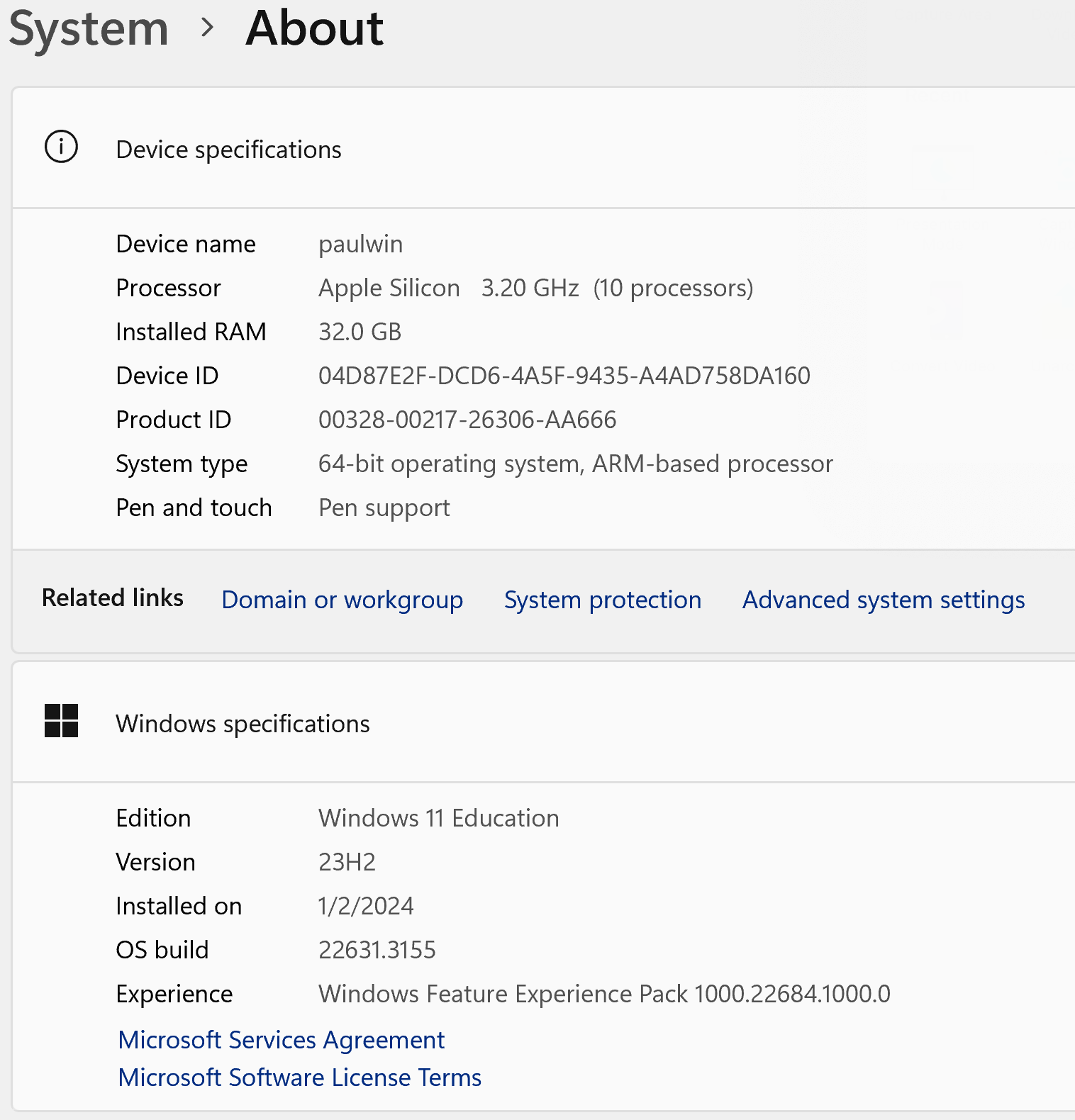This screenshot has width=1075, height=1120.
Task: Click the info icon beside Device specifications
Action: (x=61, y=147)
